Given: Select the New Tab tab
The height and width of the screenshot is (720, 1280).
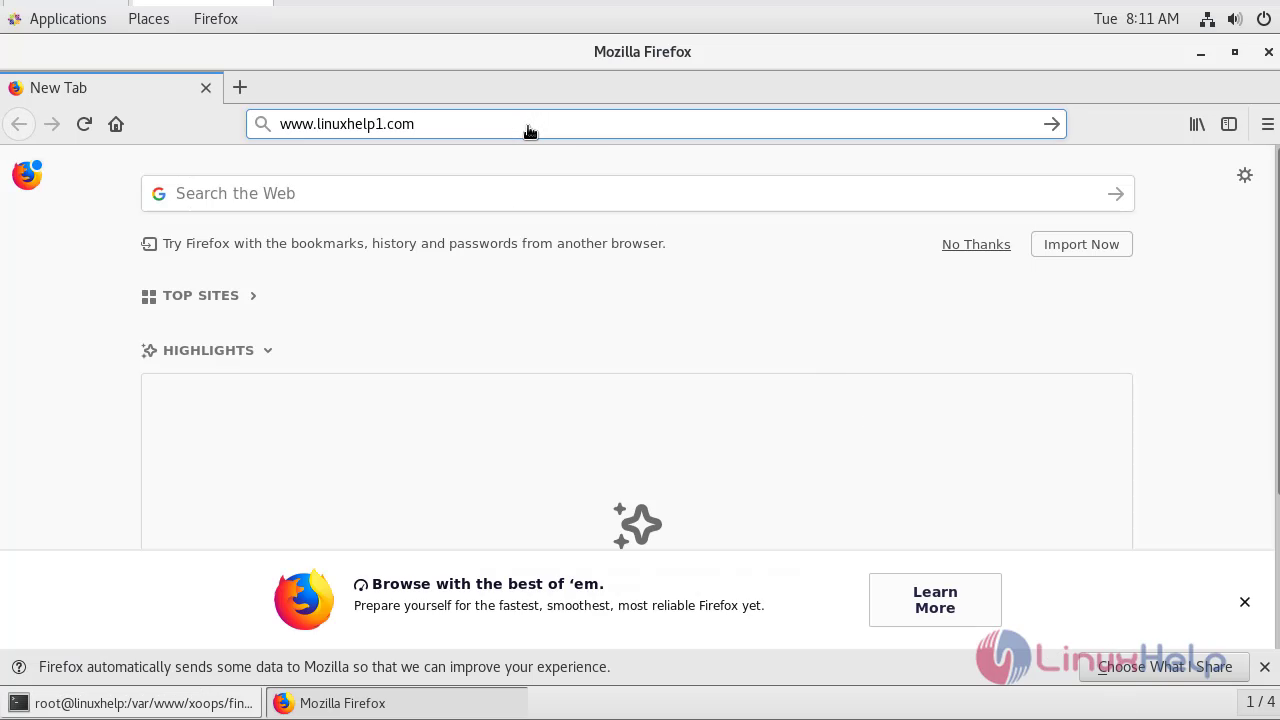Looking at the screenshot, I should pyautogui.click(x=110, y=88).
